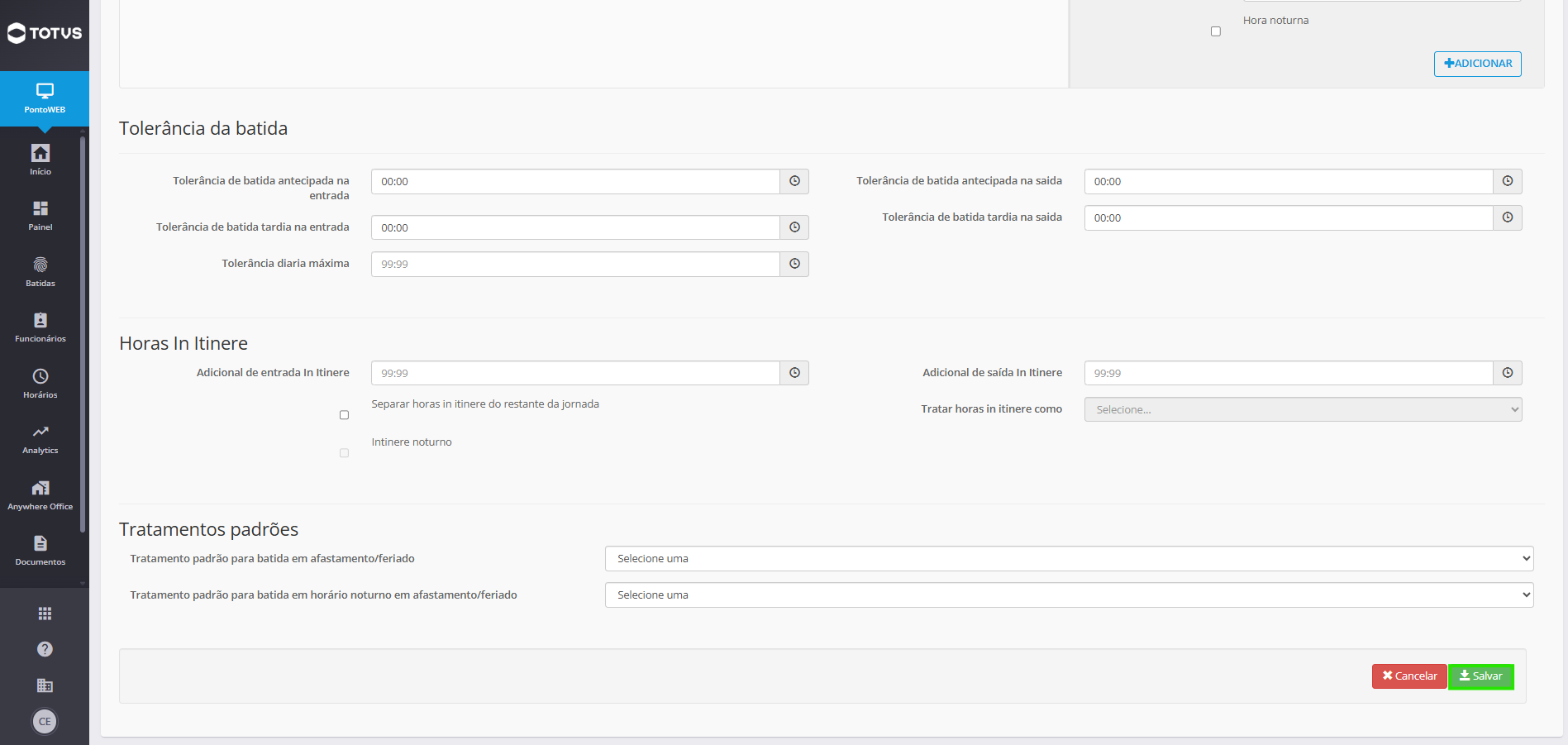
Task: Click the Horas In Itinere heading
Action: [x=183, y=343]
